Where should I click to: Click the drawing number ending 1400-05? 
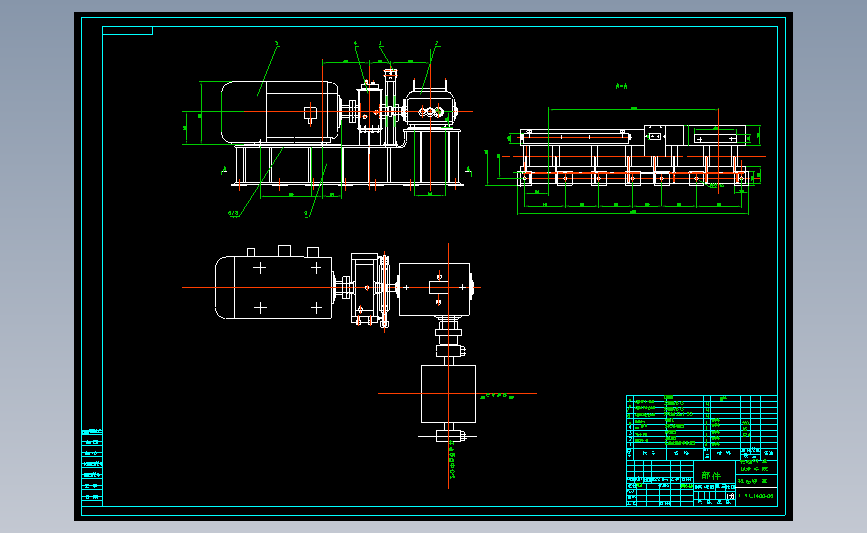tap(756, 496)
